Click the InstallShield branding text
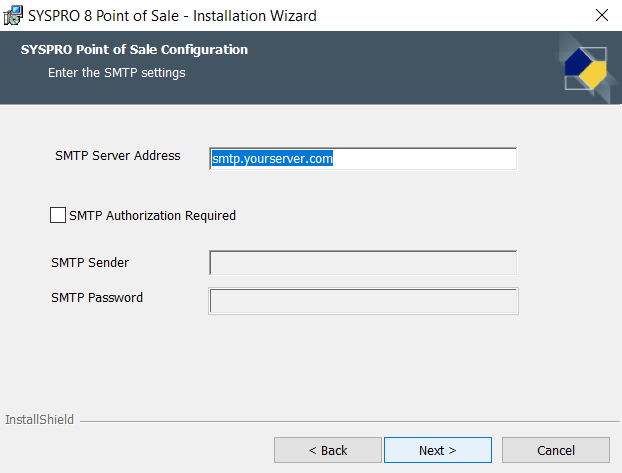This screenshot has width=622, height=473. click(x=39, y=420)
